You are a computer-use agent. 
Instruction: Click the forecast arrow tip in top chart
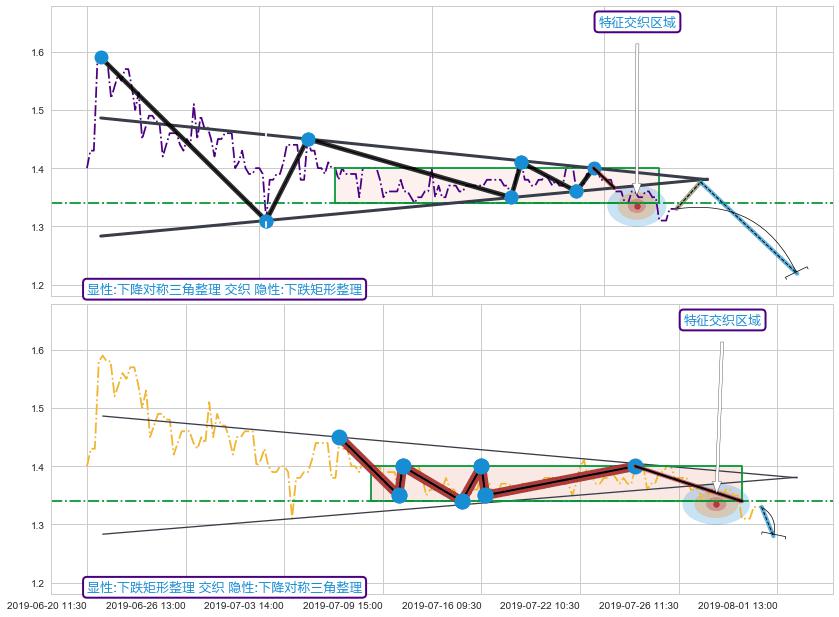pyautogui.click(x=796, y=271)
